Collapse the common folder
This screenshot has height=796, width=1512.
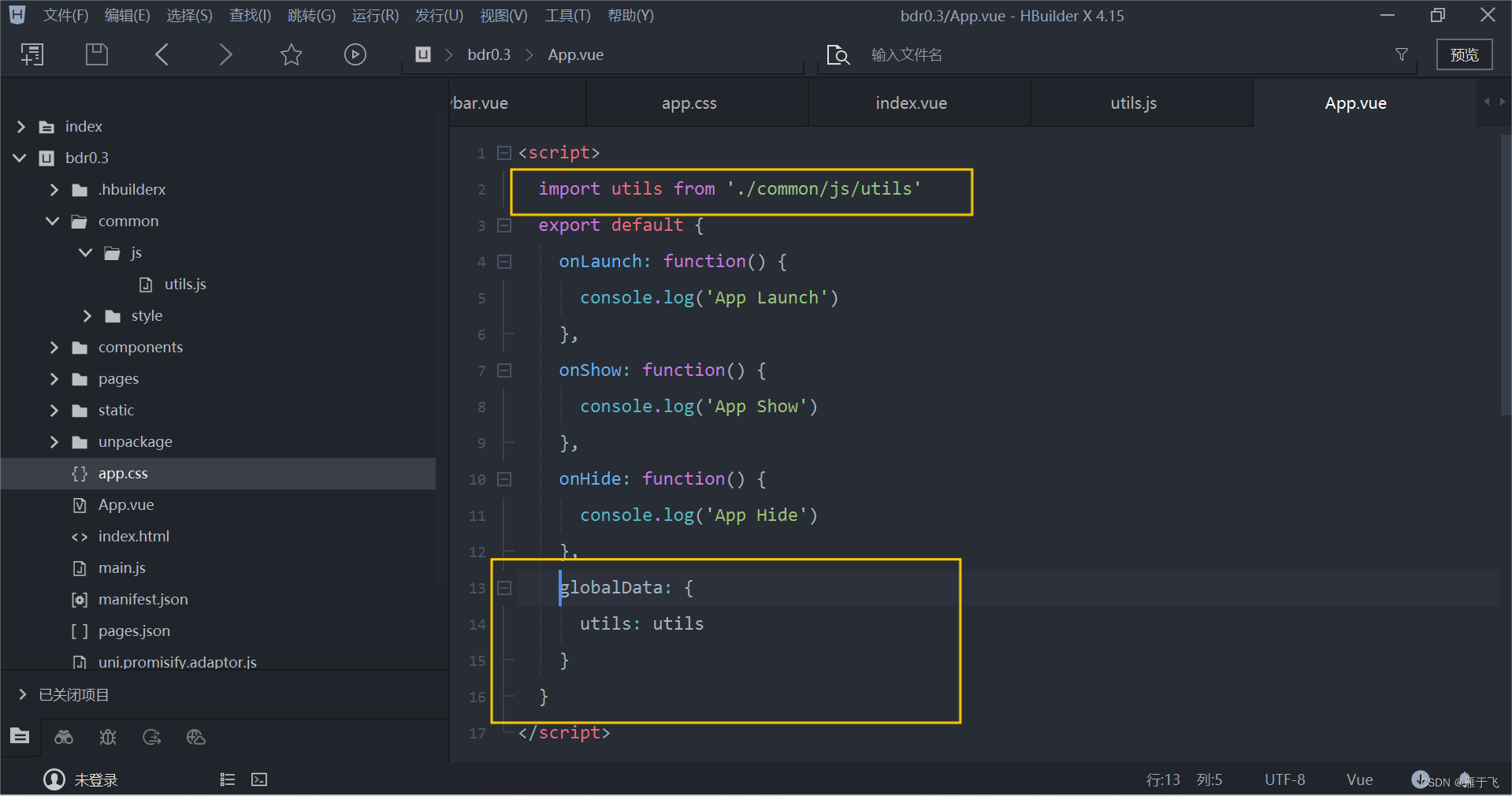(x=53, y=221)
